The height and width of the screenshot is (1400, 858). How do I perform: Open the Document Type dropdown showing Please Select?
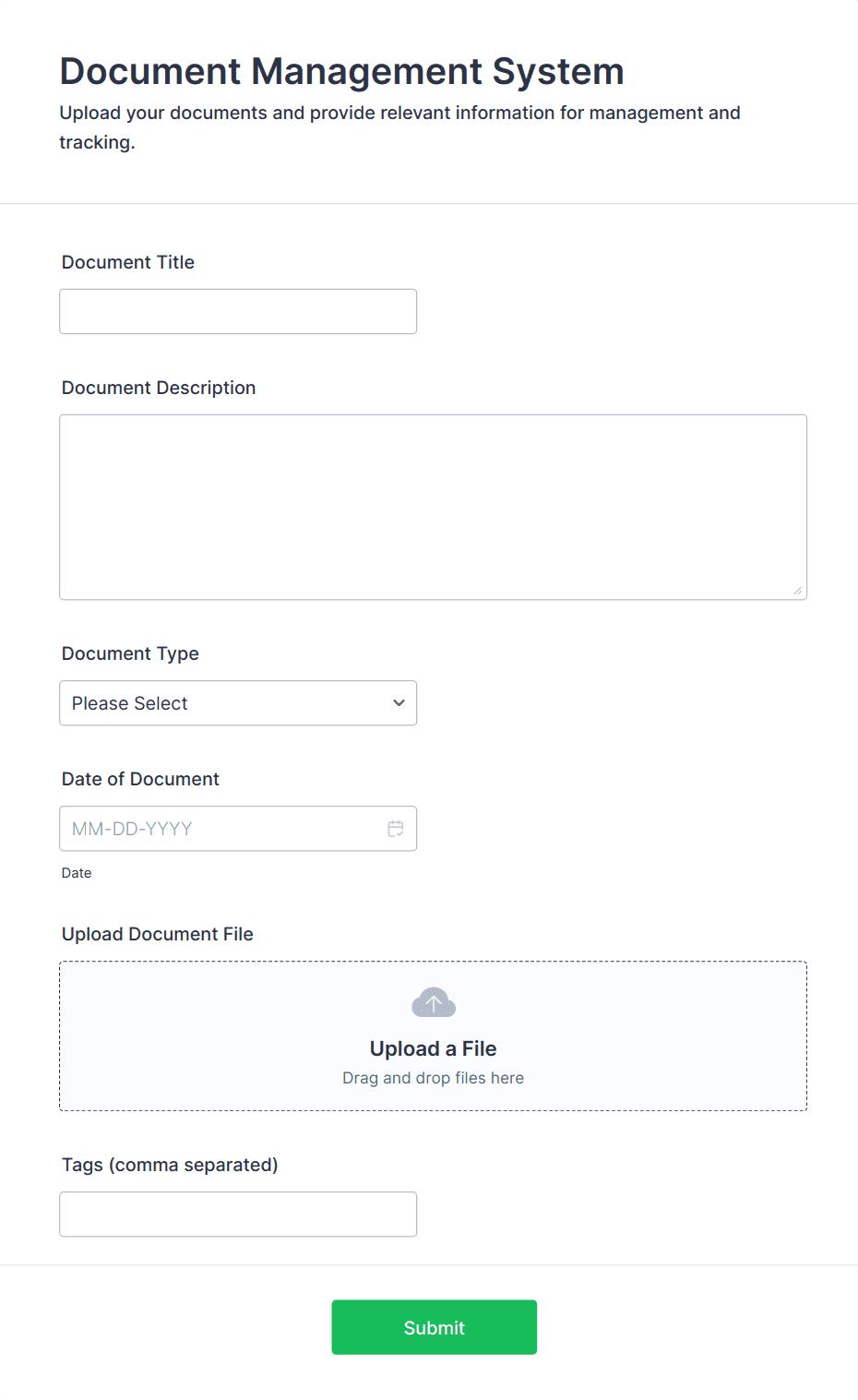(238, 702)
